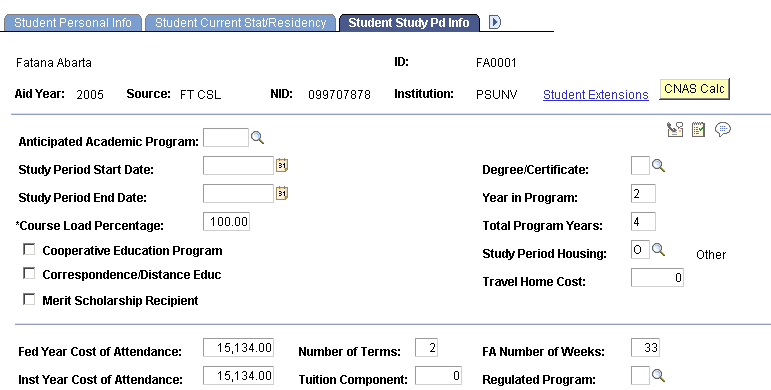Switch to Student Current Stat/Residency tab
This screenshot has height=390, width=771.
click(x=240, y=23)
